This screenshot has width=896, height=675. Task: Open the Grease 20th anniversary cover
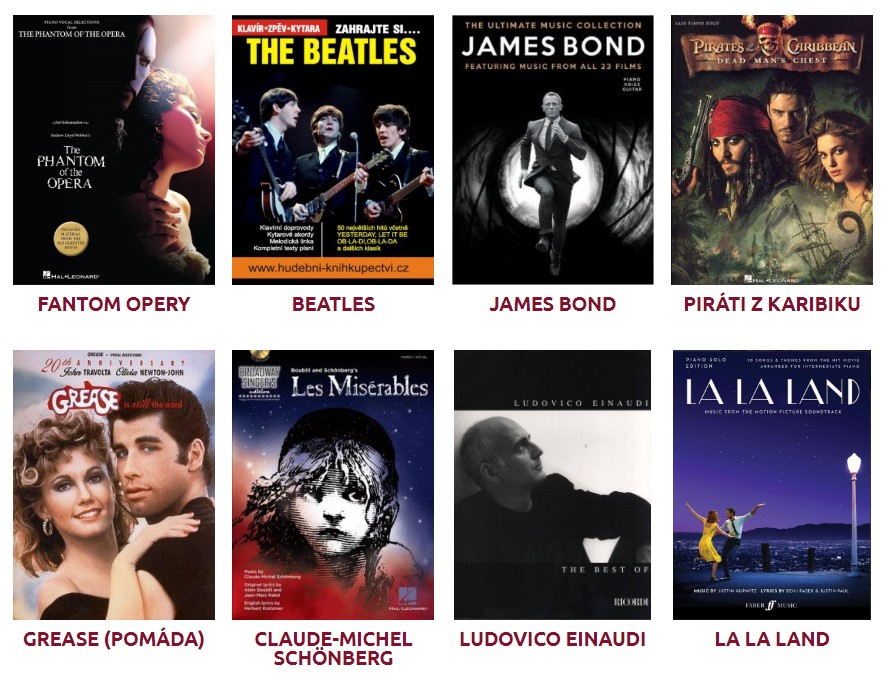114,485
